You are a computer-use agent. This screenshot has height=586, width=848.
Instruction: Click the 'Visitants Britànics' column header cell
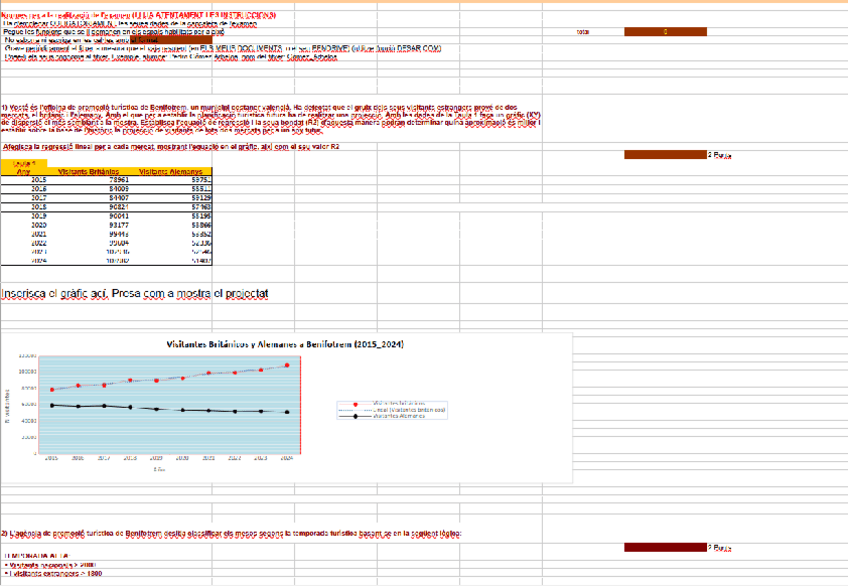point(87,172)
